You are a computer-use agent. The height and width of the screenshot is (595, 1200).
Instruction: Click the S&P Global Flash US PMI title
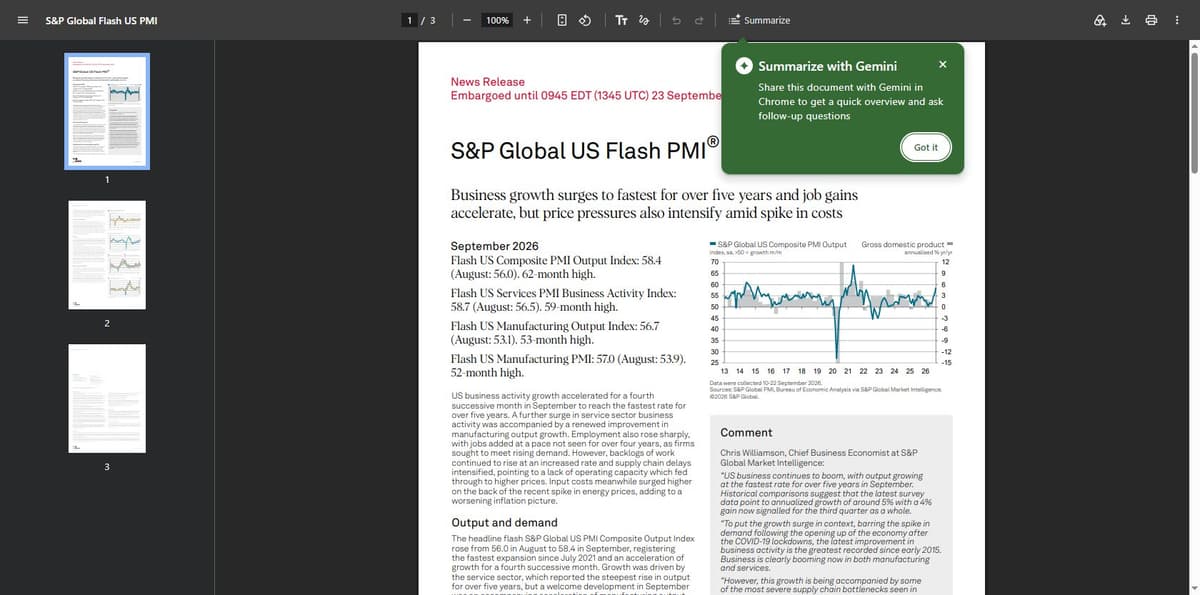click(x=101, y=20)
